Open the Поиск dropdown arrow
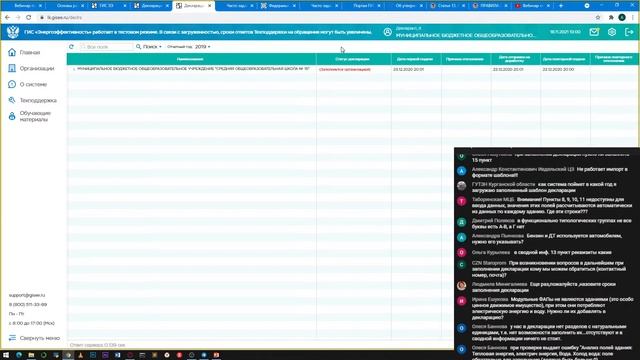 click(160, 47)
